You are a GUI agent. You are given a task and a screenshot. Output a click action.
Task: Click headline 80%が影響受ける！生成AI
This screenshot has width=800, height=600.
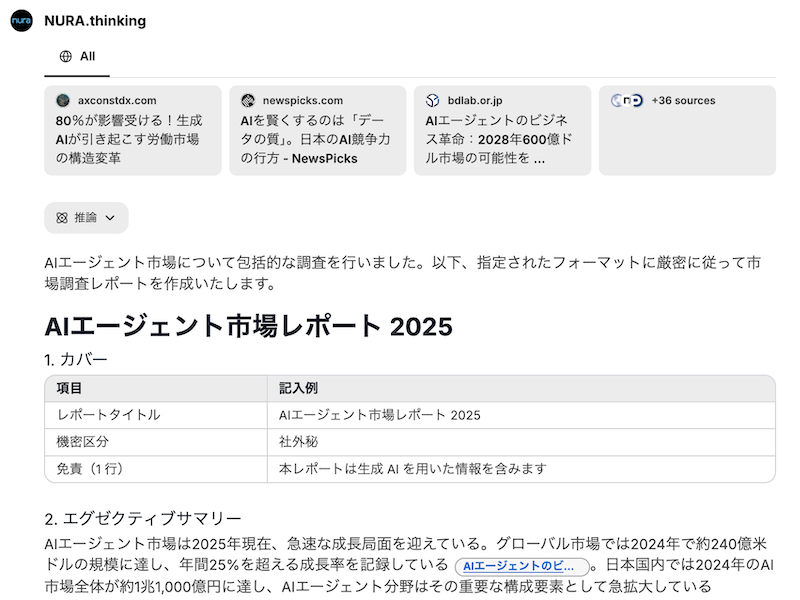click(129, 139)
